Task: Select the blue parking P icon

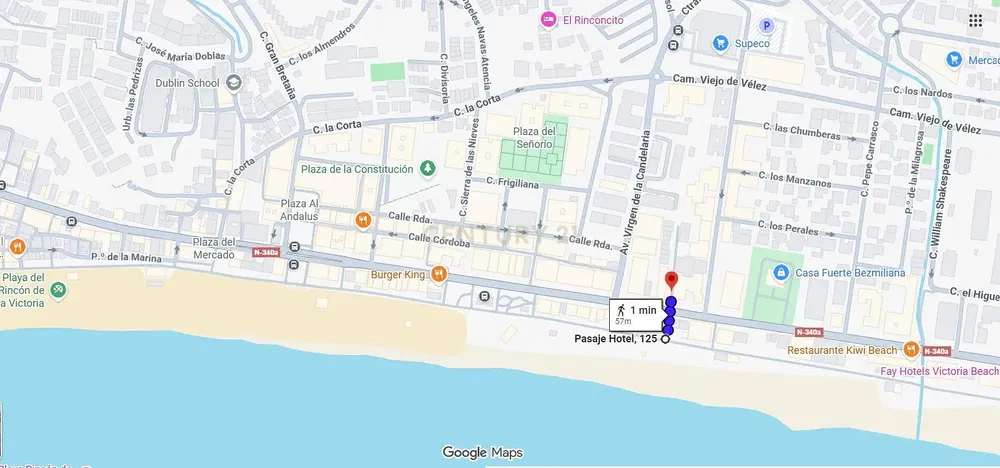Action: pos(767,26)
